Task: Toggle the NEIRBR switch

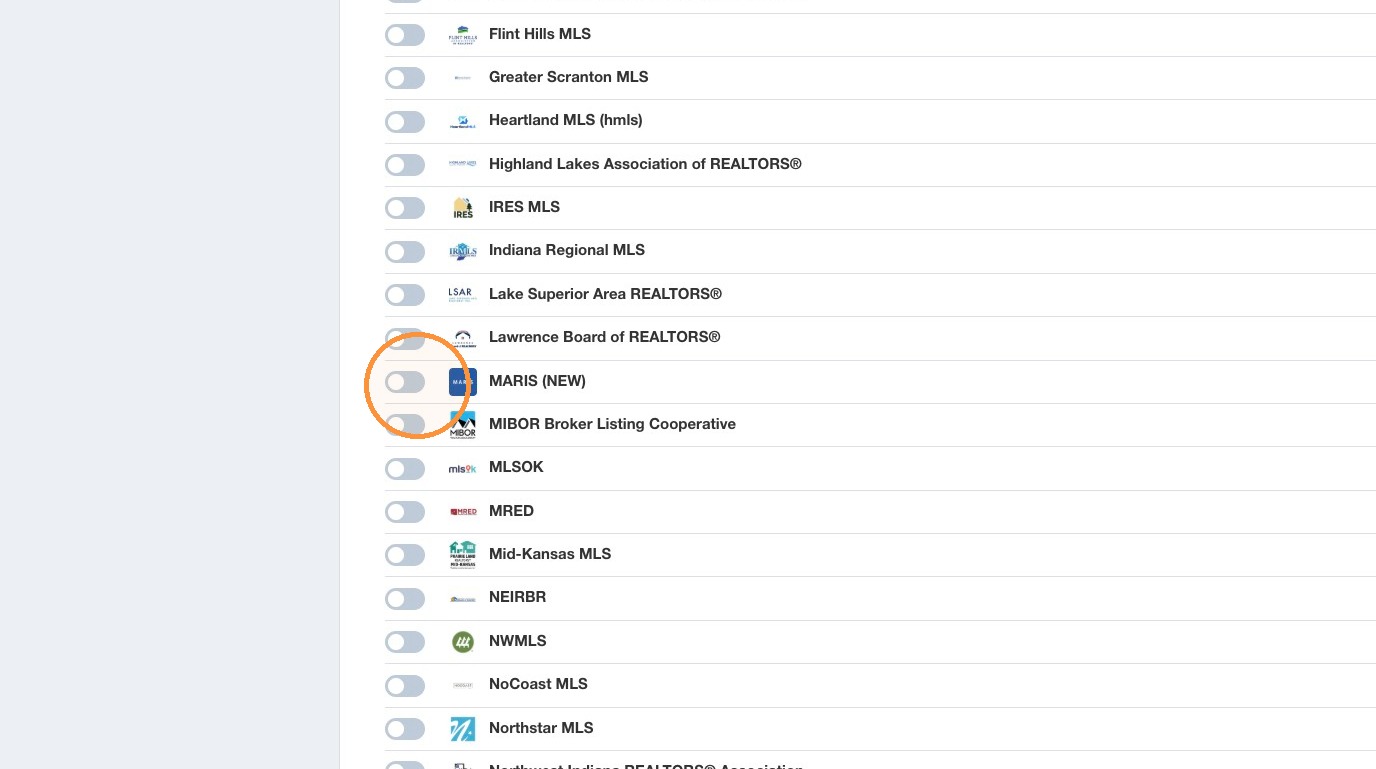Action: coord(405,599)
